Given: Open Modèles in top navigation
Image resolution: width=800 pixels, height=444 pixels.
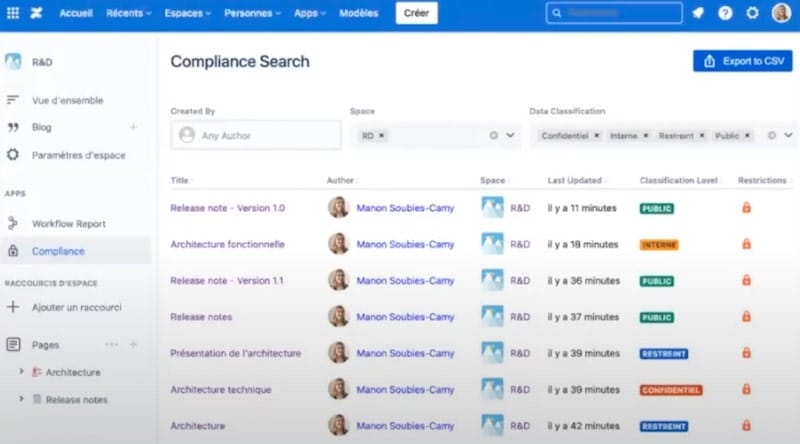Looking at the screenshot, I should point(359,13).
